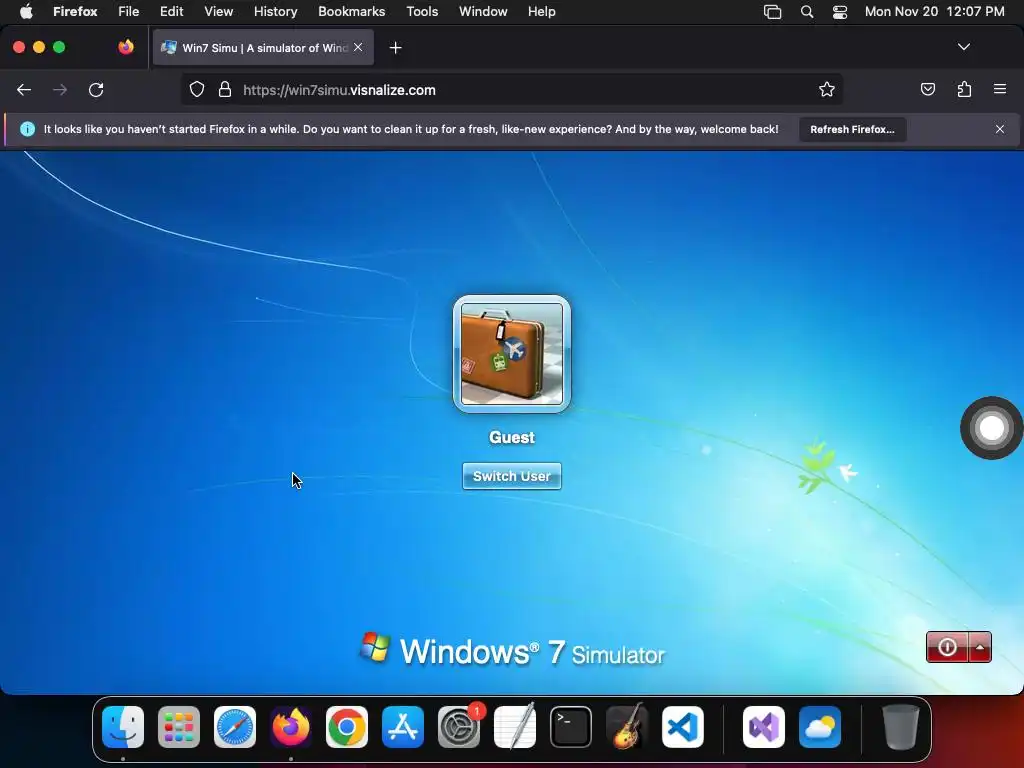Open Finder from the Dock

(x=123, y=727)
